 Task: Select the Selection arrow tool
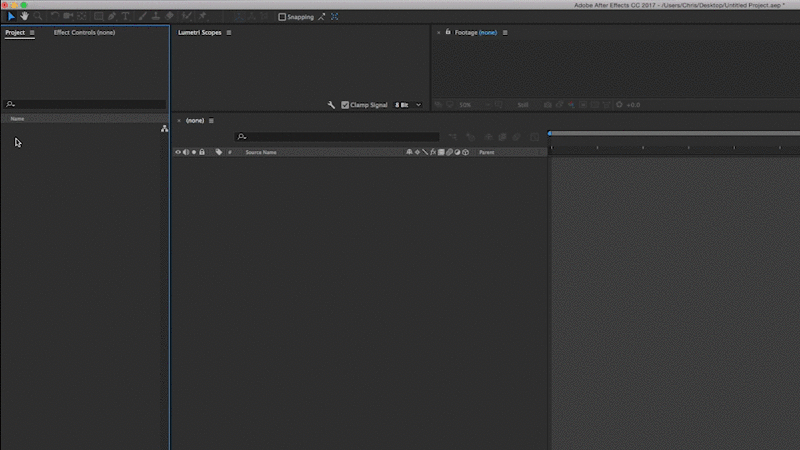(x=11, y=16)
